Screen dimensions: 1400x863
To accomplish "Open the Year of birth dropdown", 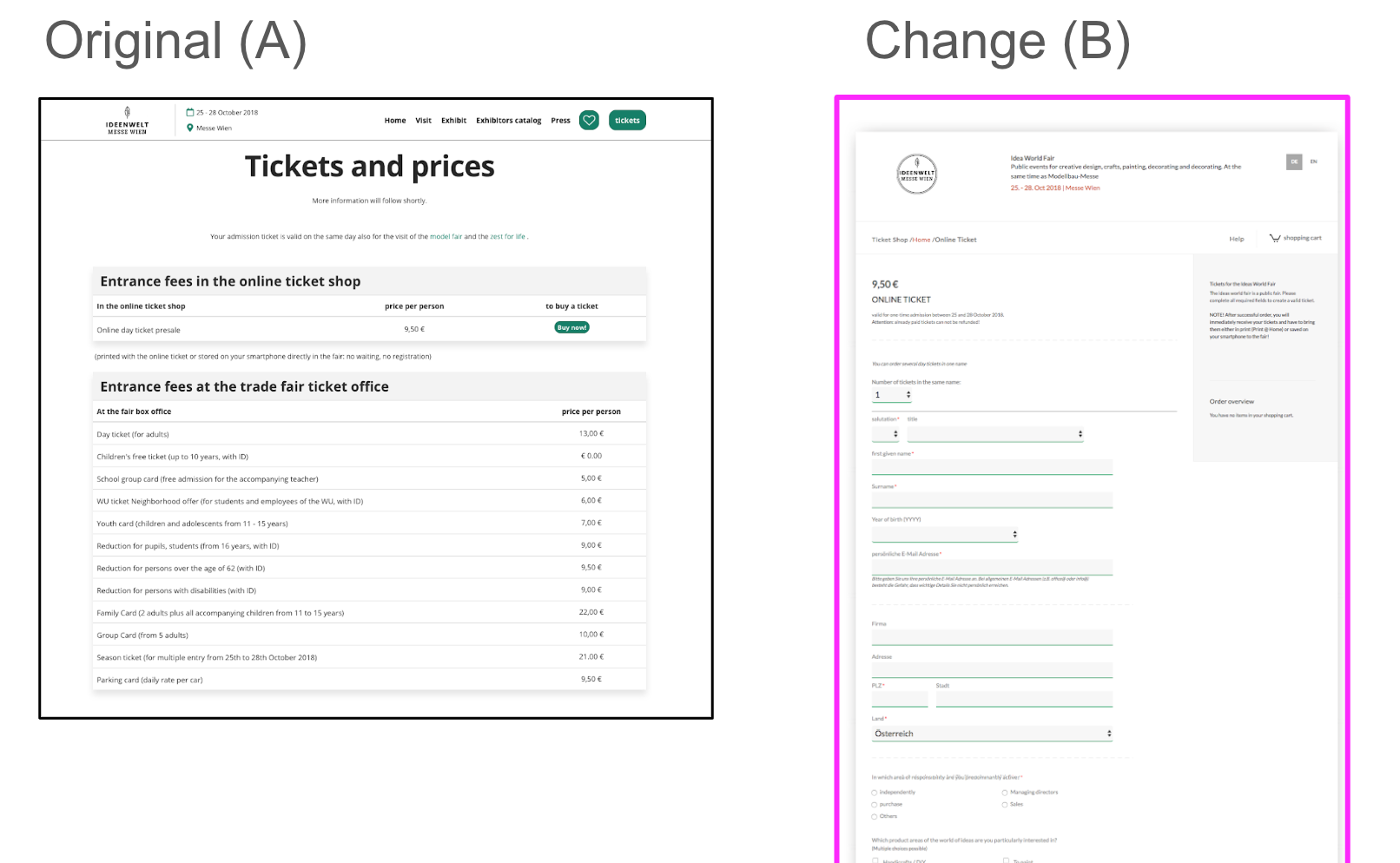I will click(x=944, y=535).
